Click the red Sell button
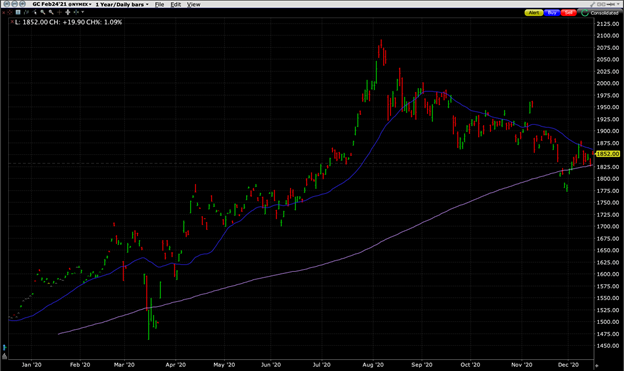Screen dimensions: 624x371 pos(569,13)
